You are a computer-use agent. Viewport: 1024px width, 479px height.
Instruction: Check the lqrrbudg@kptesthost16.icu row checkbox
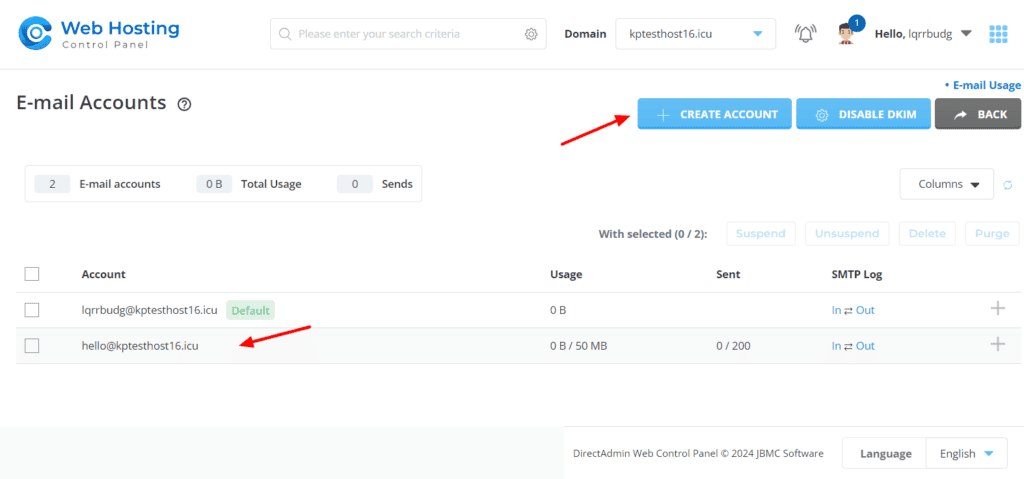click(32, 310)
